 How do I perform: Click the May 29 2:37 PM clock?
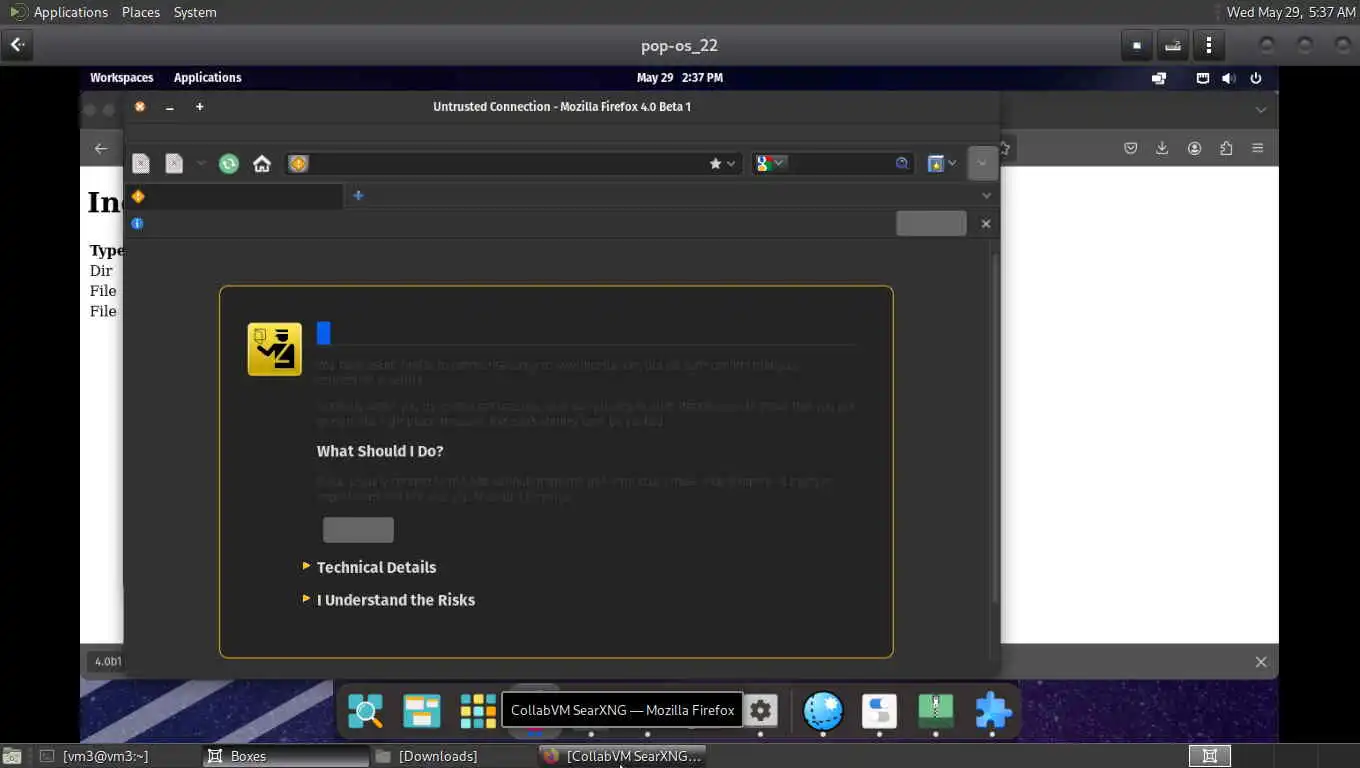pos(680,77)
